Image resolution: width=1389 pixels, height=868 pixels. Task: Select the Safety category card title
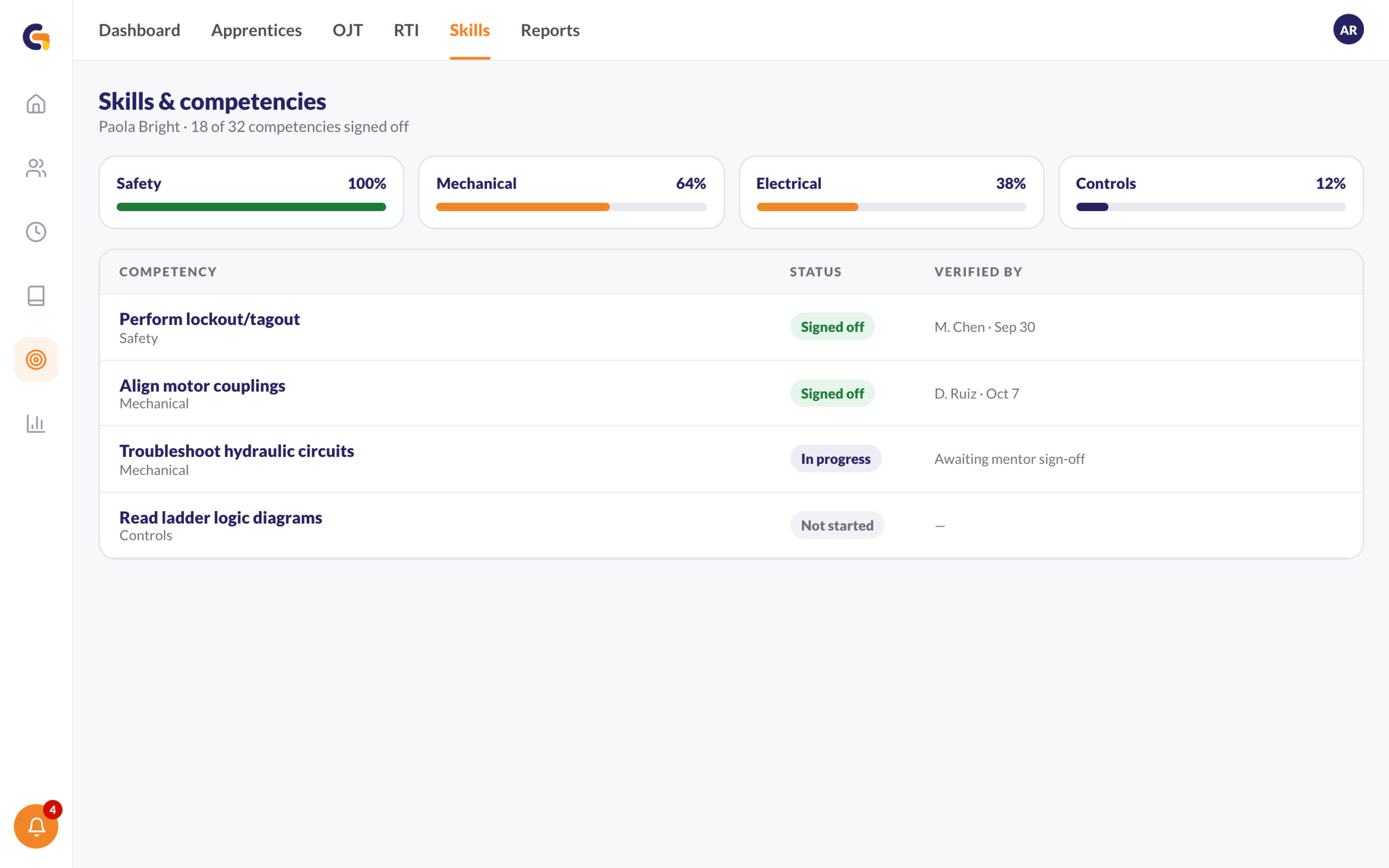[139, 183]
